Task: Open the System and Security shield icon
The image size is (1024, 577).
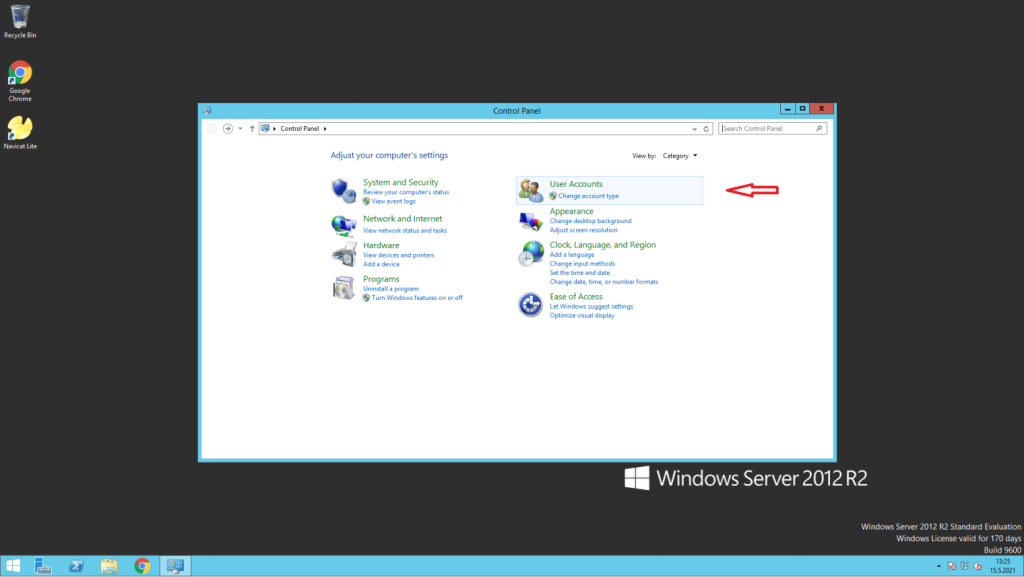Action: click(x=344, y=191)
